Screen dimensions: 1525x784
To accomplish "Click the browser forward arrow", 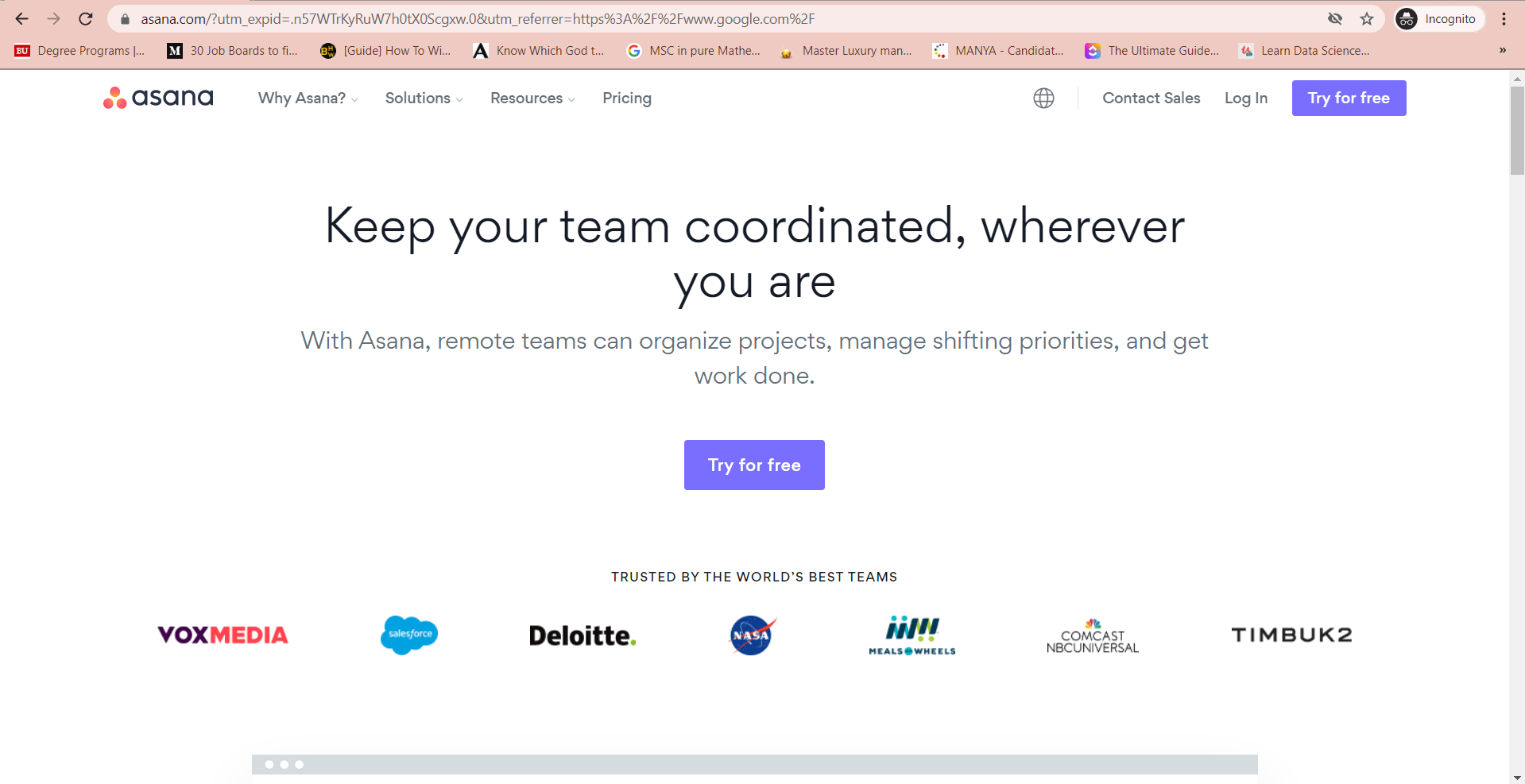I will click(54, 19).
